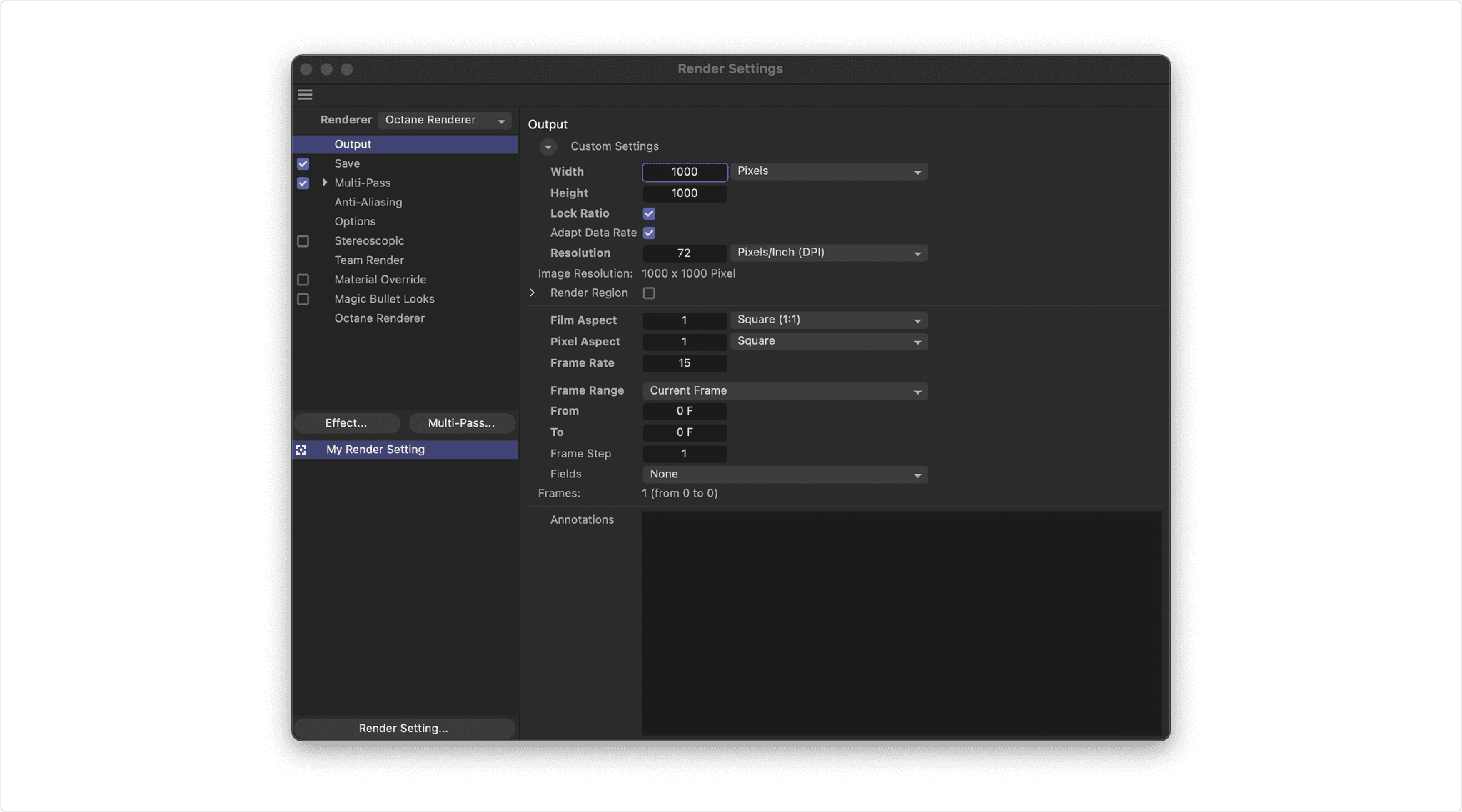Enable the Render Region checkbox

click(x=649, y=293)
